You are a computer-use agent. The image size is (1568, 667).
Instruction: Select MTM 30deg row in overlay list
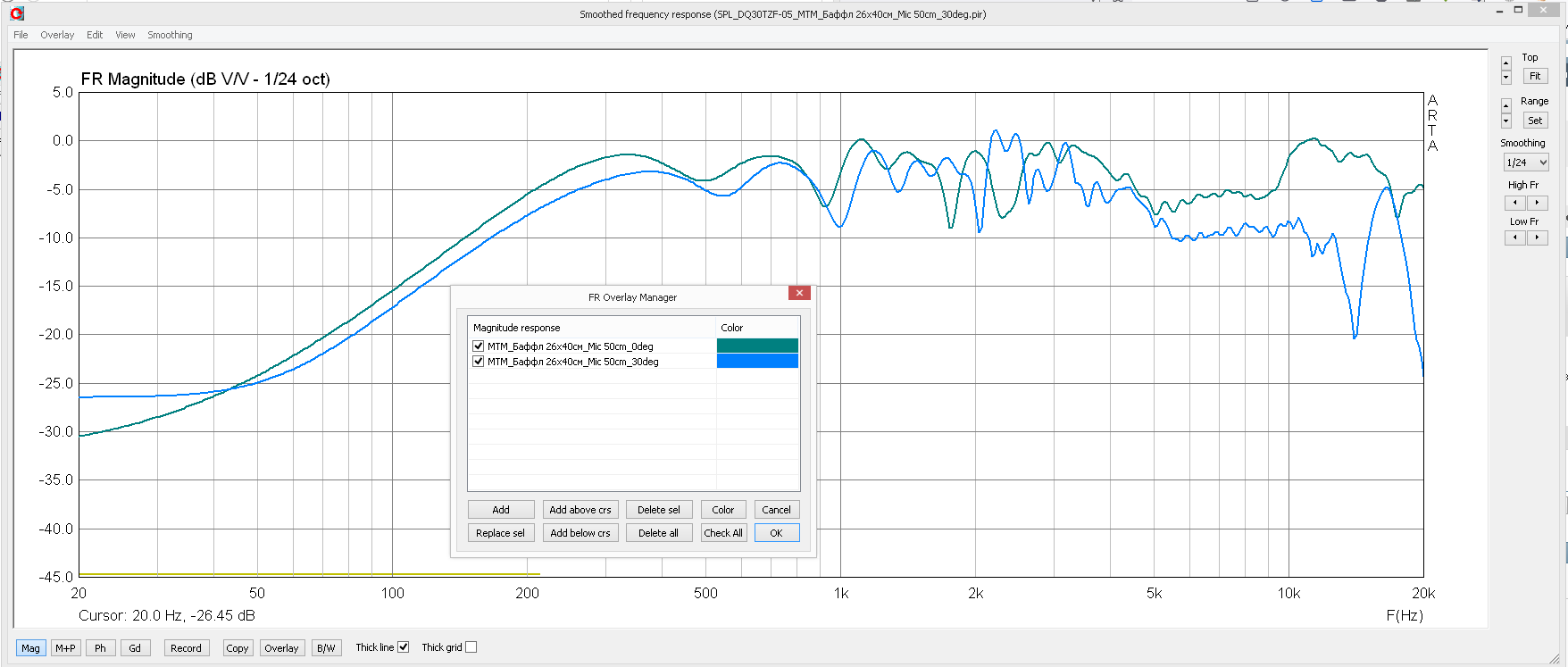click(572, 362)
